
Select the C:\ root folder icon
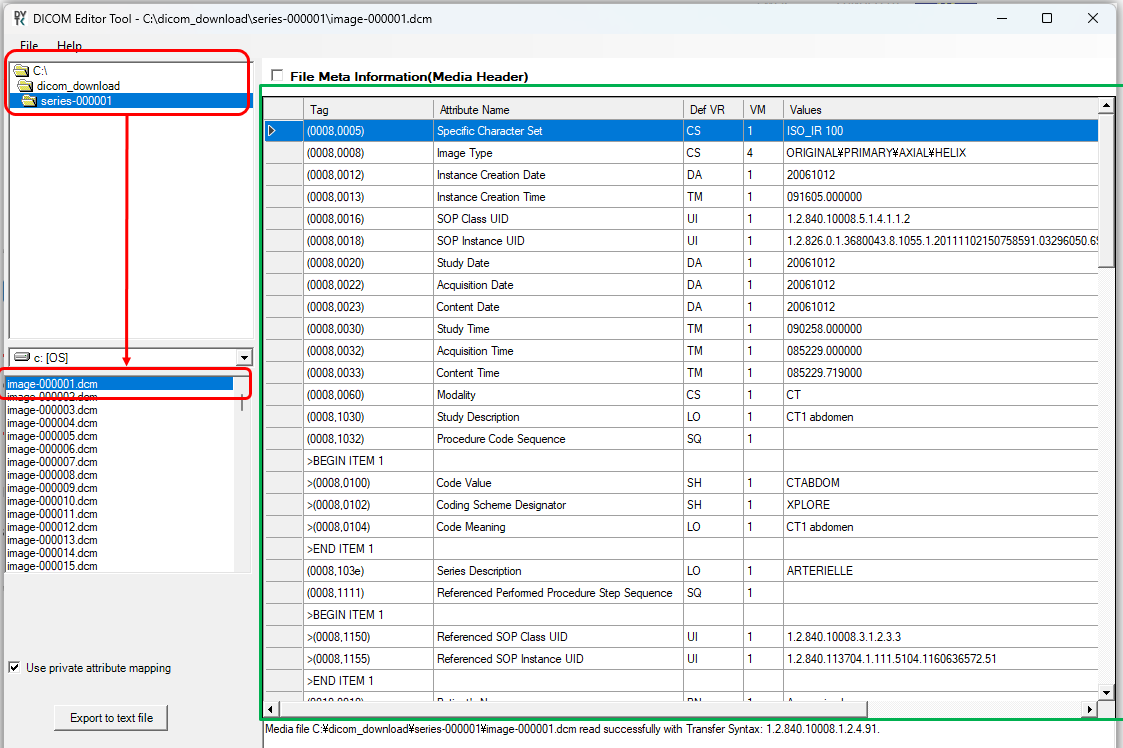click(x=21, y=71)
